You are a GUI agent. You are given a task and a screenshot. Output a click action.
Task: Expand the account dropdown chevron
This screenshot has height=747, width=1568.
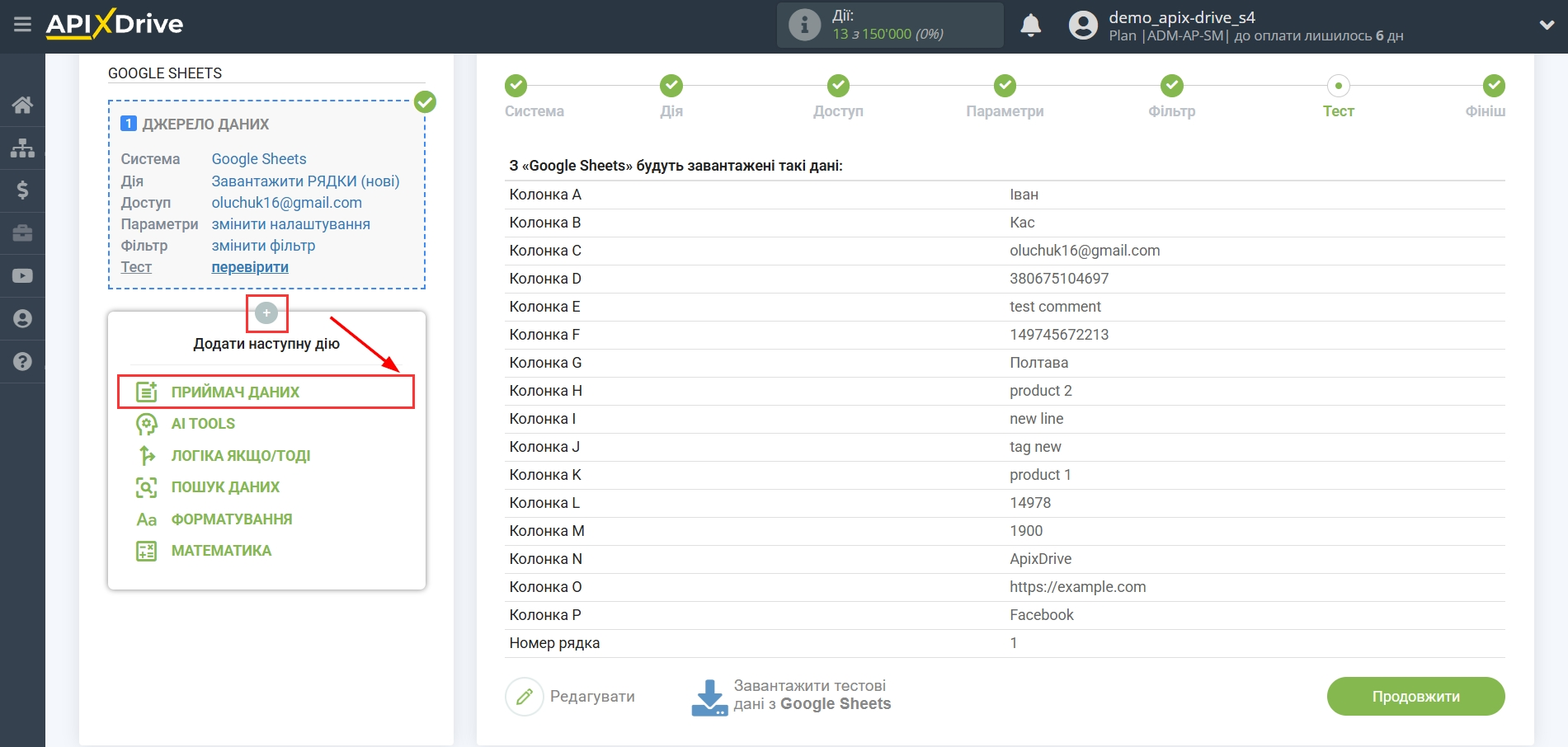click(x=1547, y=26)
